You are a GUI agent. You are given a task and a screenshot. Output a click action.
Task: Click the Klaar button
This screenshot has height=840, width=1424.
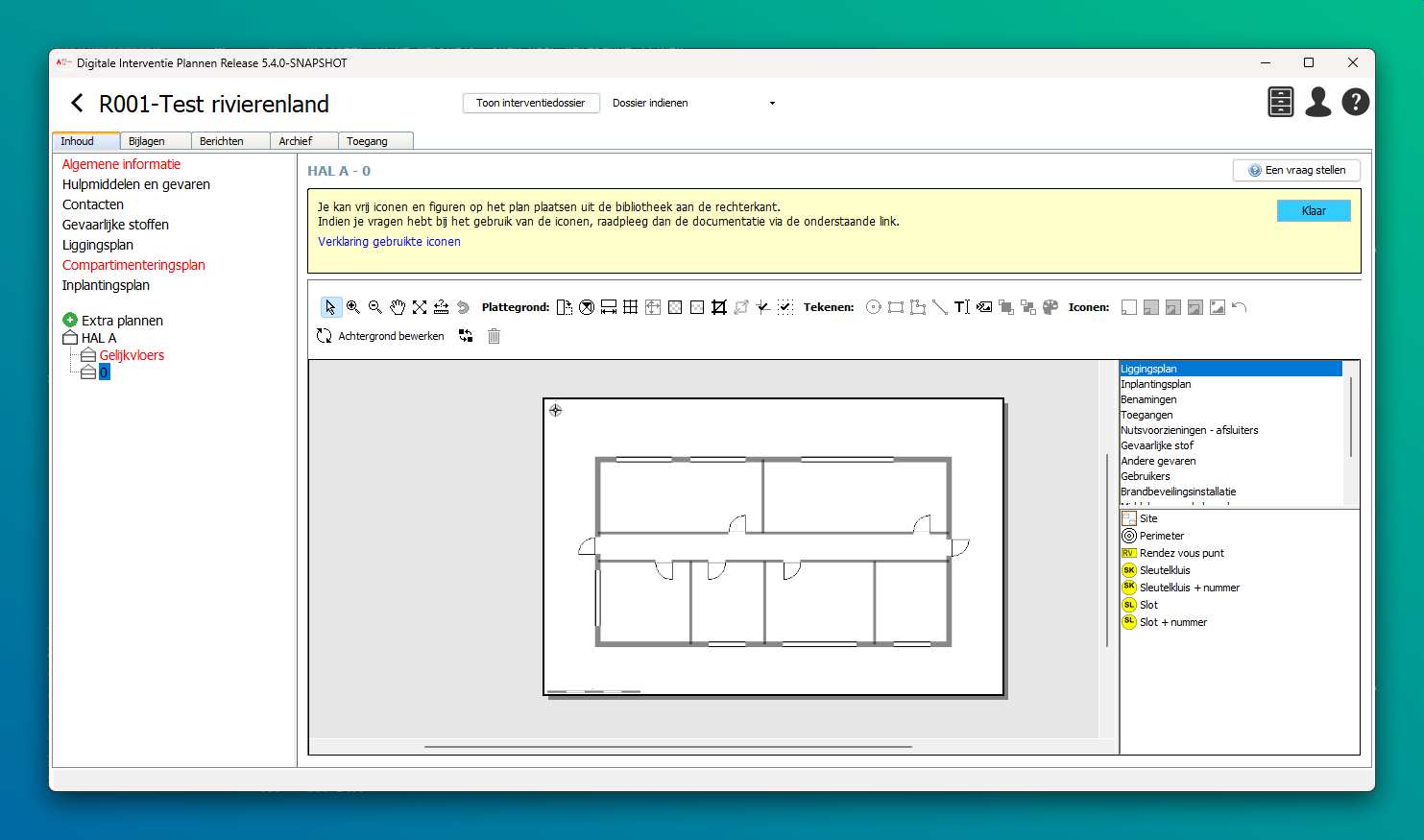pyautogui.click(x=1314, y=211)
